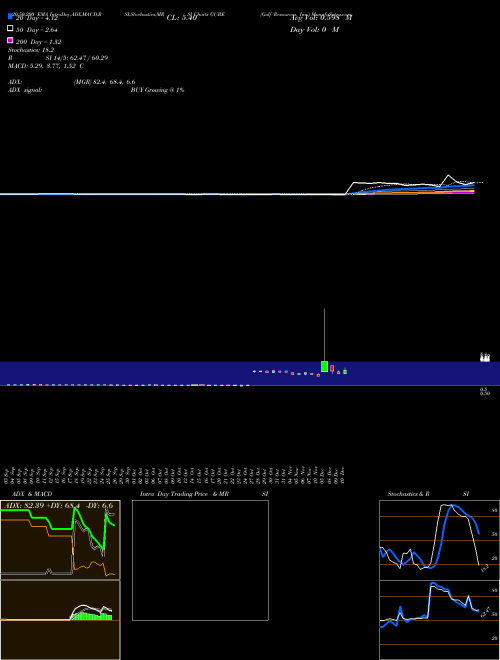Click the lower RSI oscillator chart
Image resolution: width=500 pixels, height=660 pixels.
439,620
